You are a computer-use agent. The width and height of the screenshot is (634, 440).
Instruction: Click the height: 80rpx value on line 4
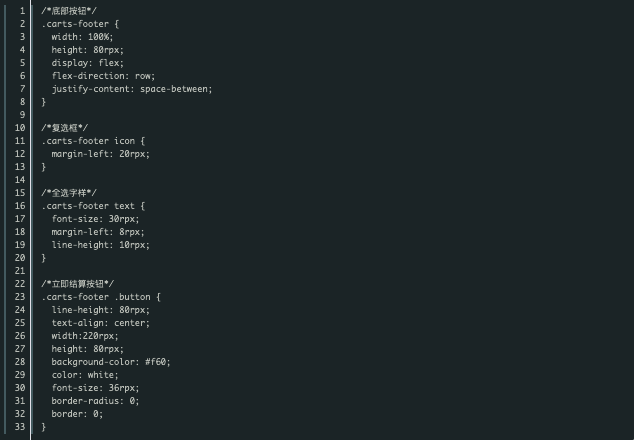tap(108, 50)
